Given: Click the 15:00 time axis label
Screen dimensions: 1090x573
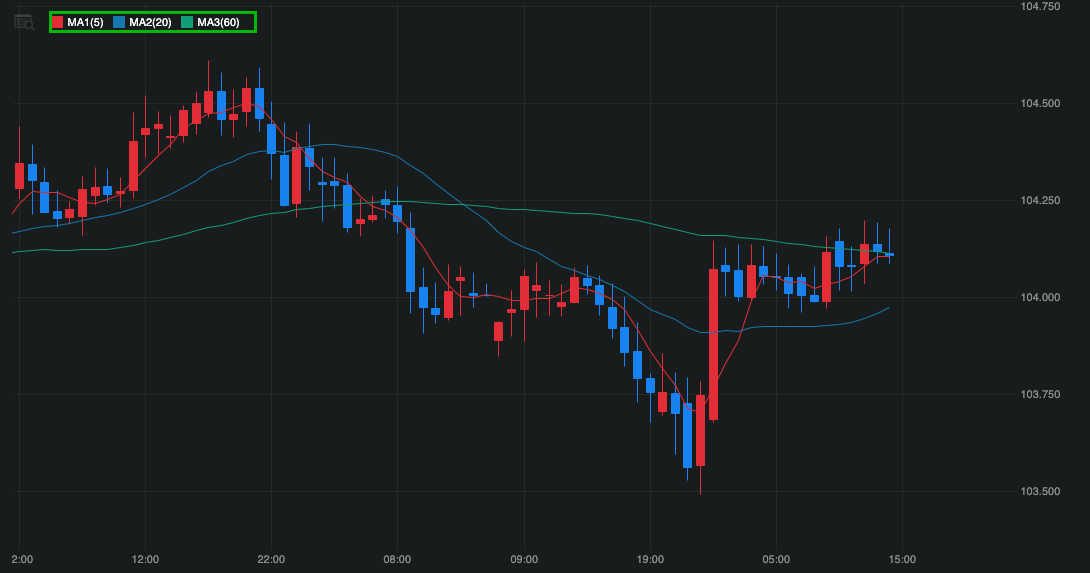Looking at the screenshot, I should (x=902, y=559).
